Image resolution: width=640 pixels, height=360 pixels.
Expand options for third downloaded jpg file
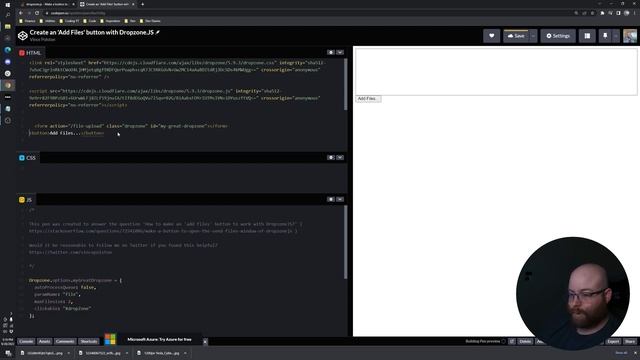[185, 353]
